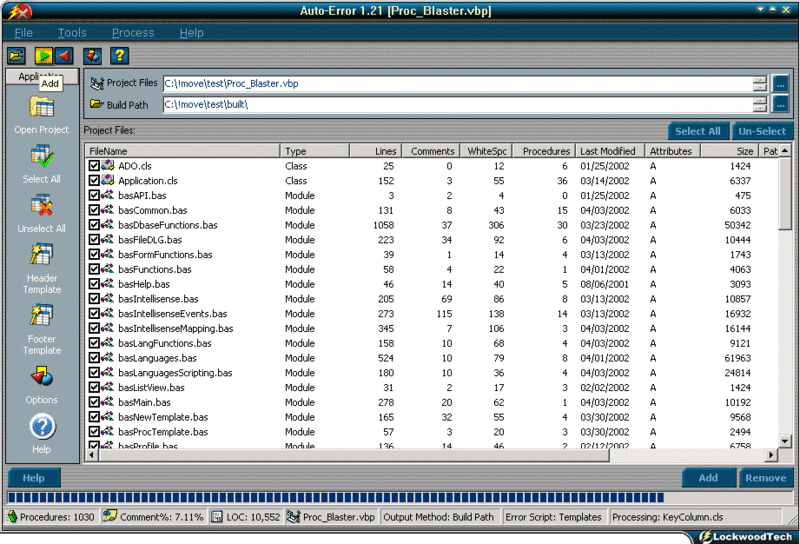
Task: Click the Comment% status bar icon
Action: [110, 516]
